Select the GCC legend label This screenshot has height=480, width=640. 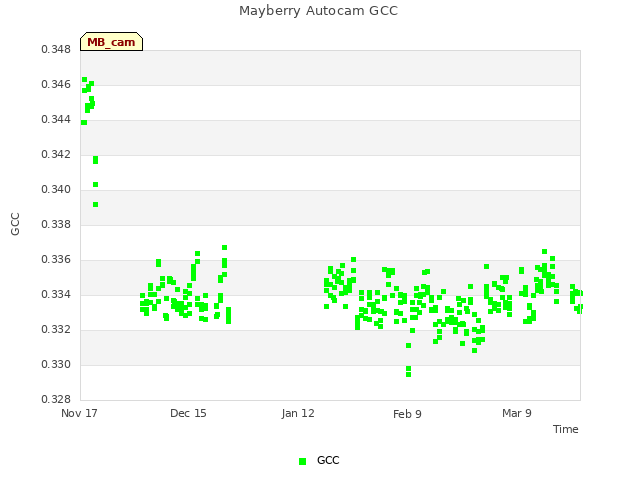click(x=328, y=460)
